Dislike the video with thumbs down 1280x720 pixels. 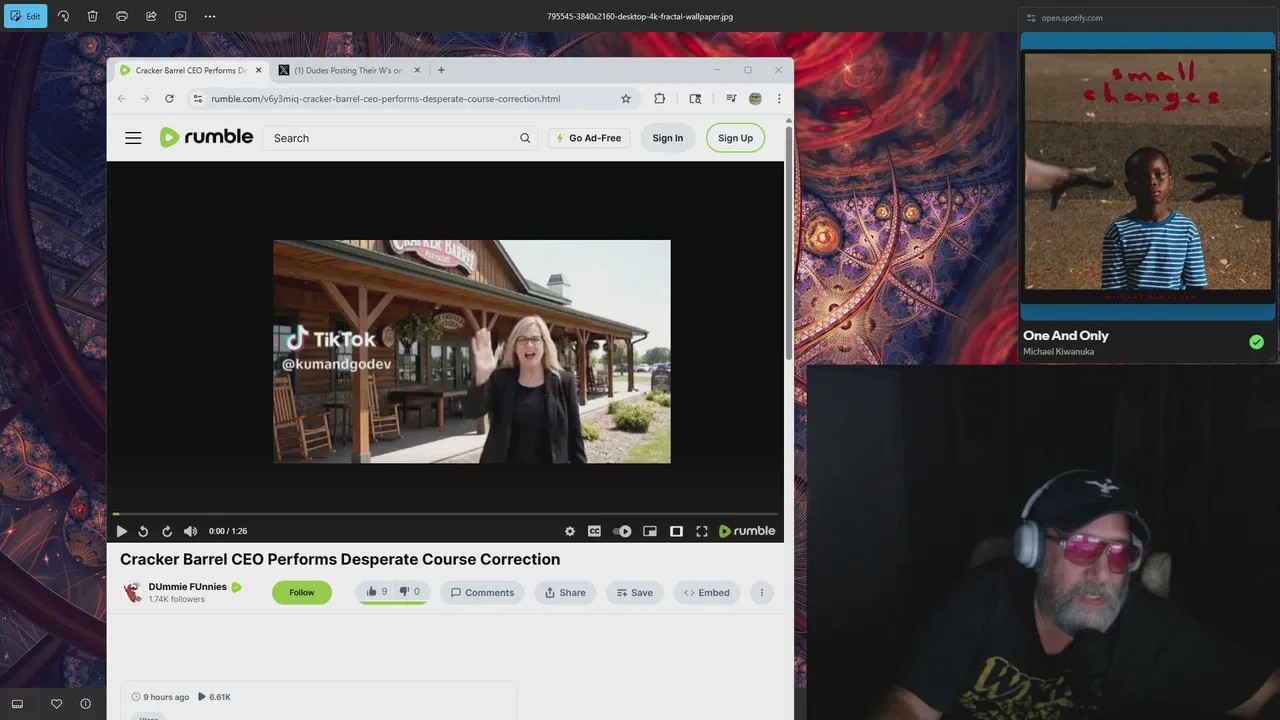[x=409, y=591]
